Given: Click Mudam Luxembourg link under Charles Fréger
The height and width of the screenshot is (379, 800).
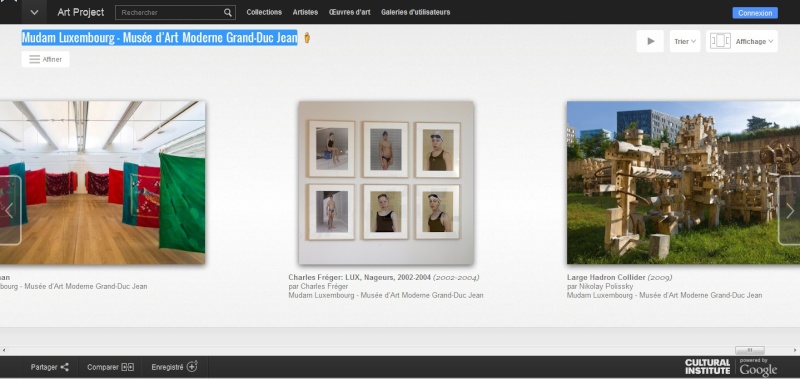Looking at the screenshot, I should coord(386,295).
